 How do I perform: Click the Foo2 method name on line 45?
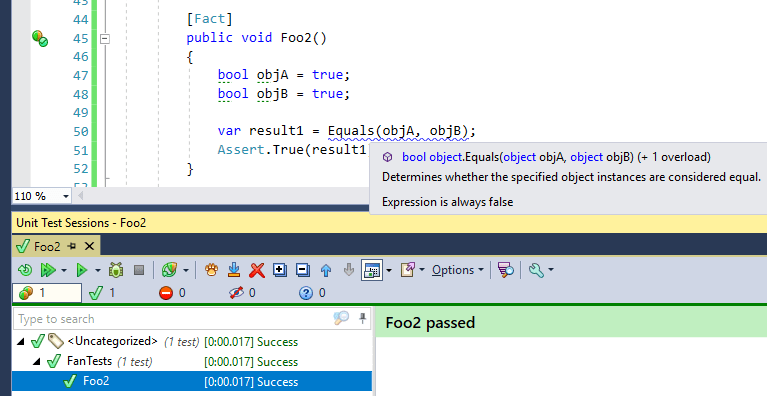pos(296,38)
